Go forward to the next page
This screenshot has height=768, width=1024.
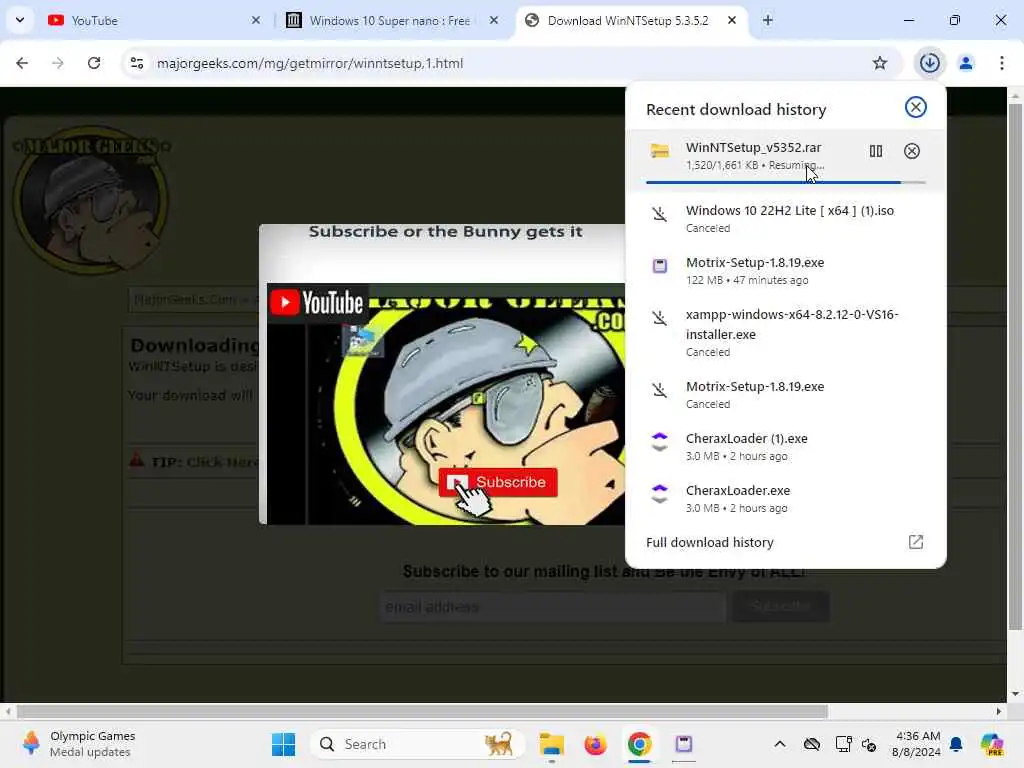pyautogui.click(x=57, y=63)
